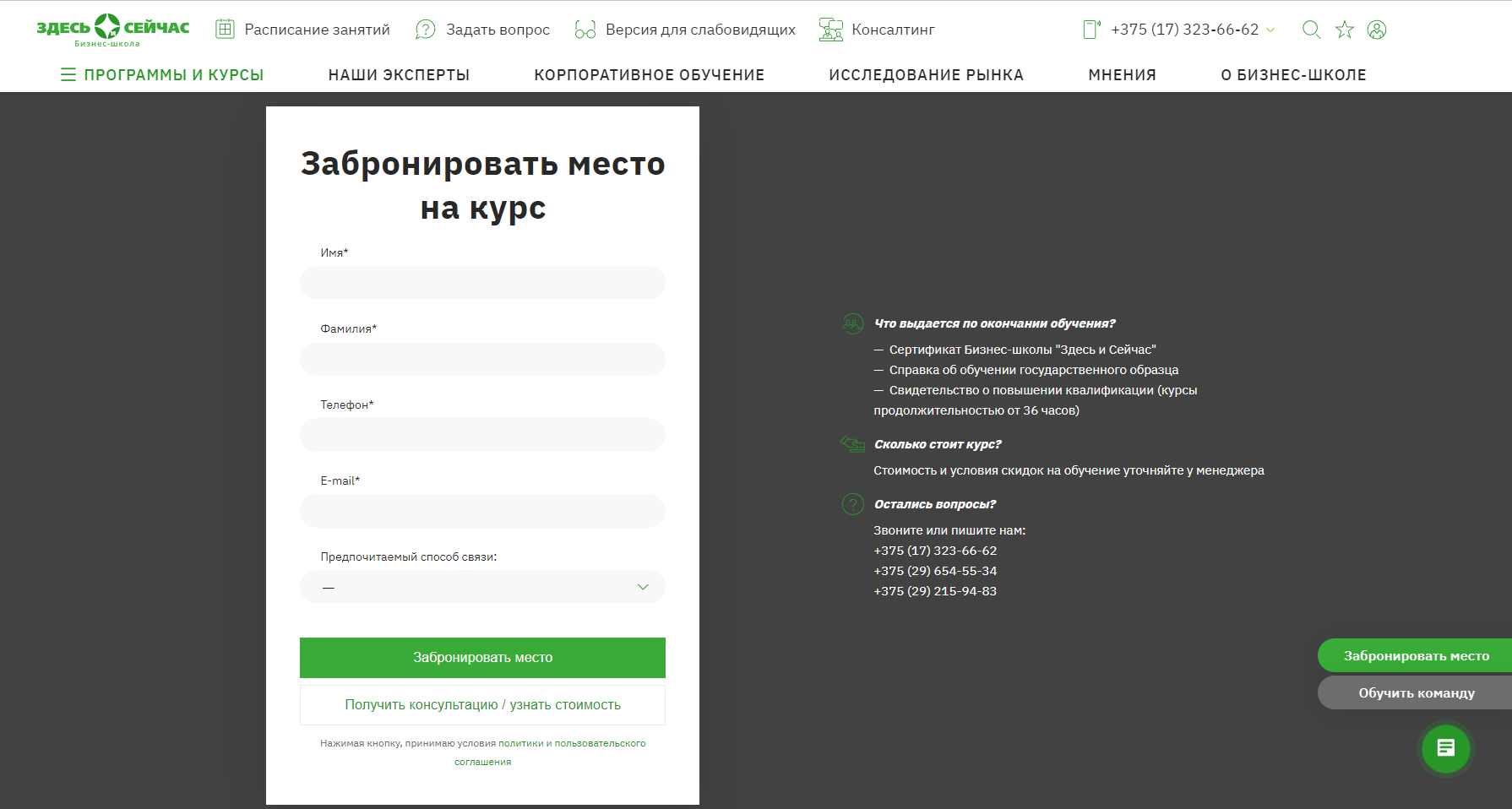Screen dimensions: 1512x809
Task: Click the line 'Сертификат Бизнес-школы "Здесь и Сейчас"'
Action: (1023, 350)
